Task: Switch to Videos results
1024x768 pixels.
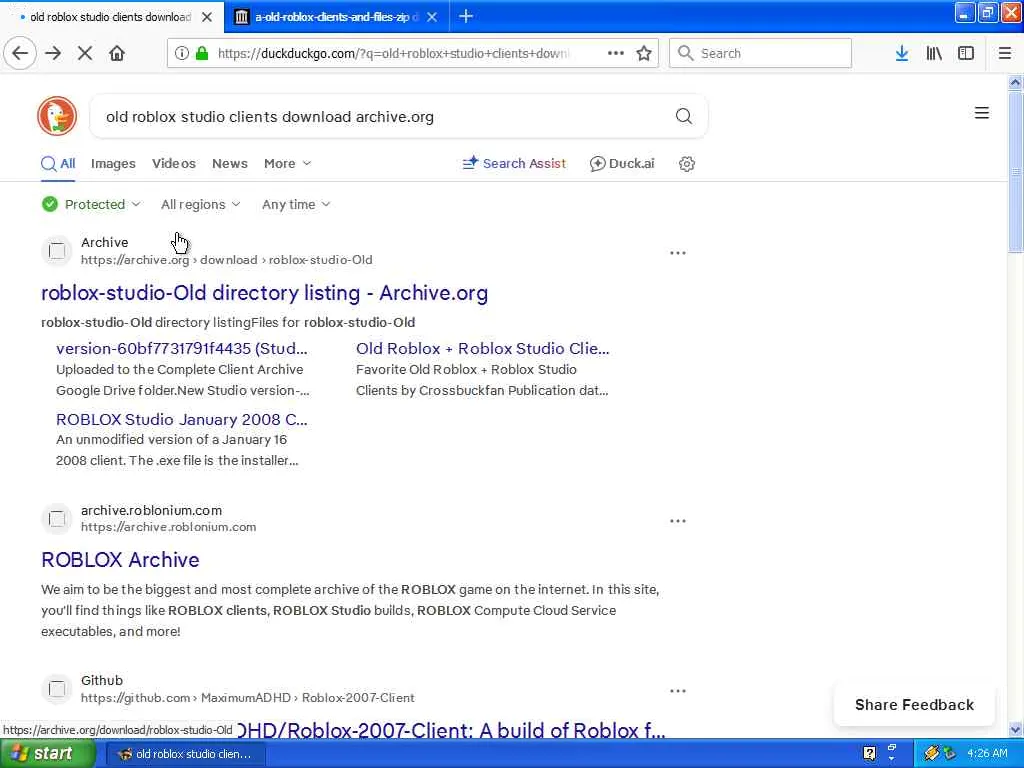Action: point(174,163)
